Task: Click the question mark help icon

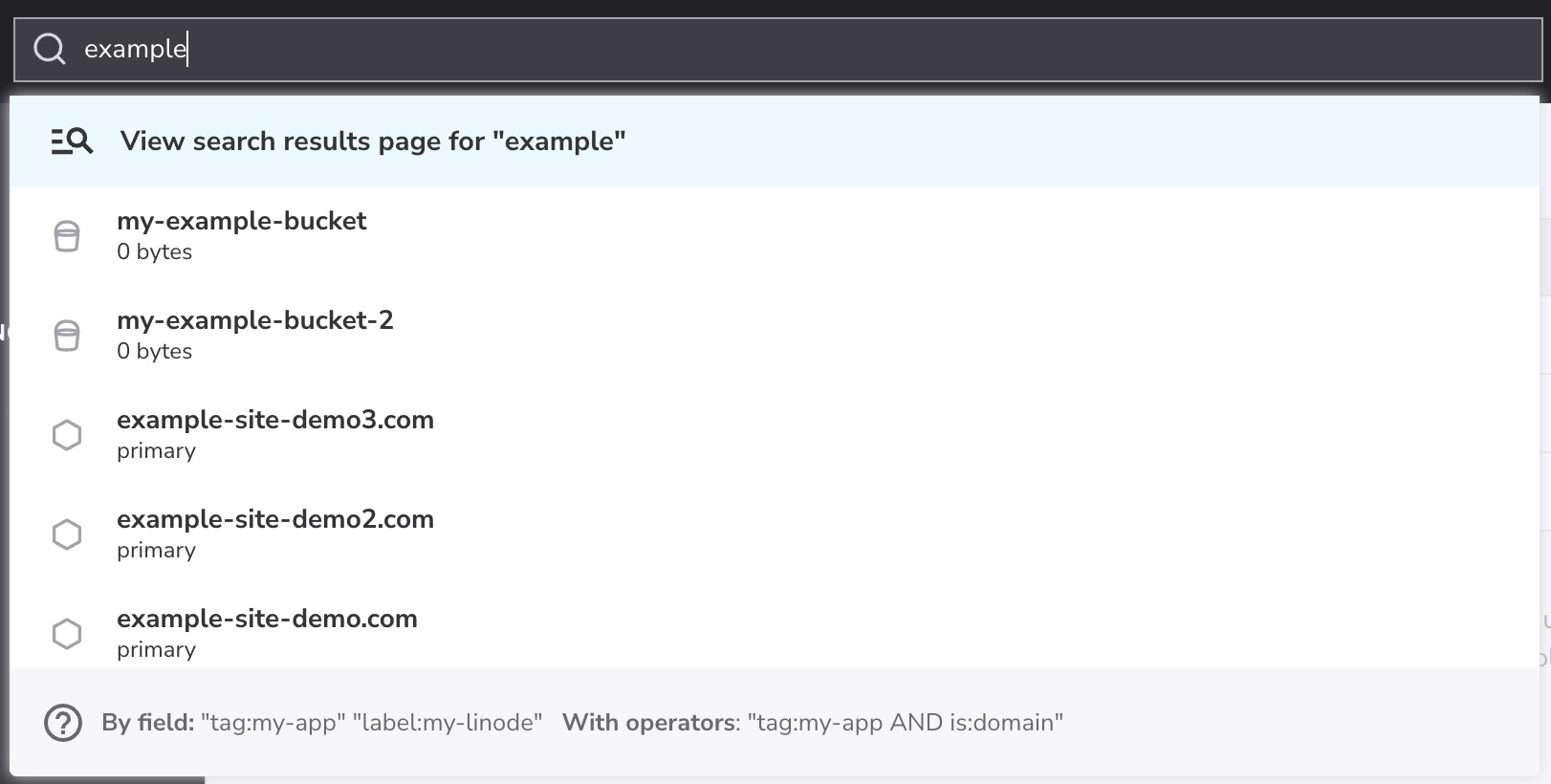Action: 63,723
